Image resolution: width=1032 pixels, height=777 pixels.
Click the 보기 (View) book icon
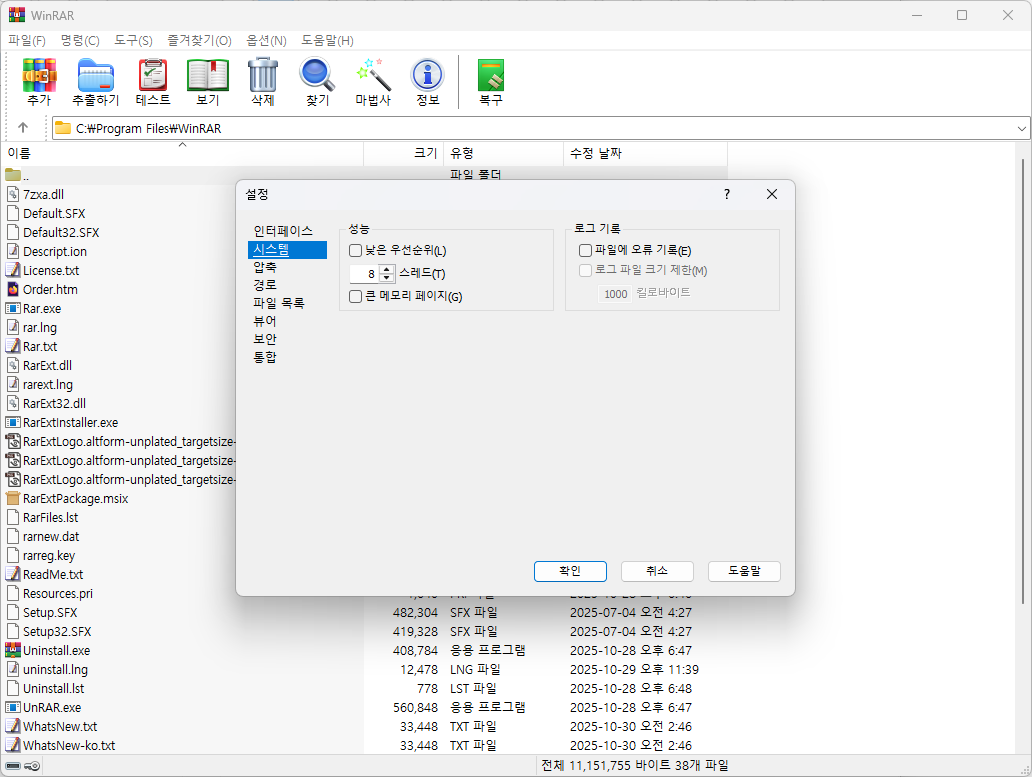tap(208, 75)
